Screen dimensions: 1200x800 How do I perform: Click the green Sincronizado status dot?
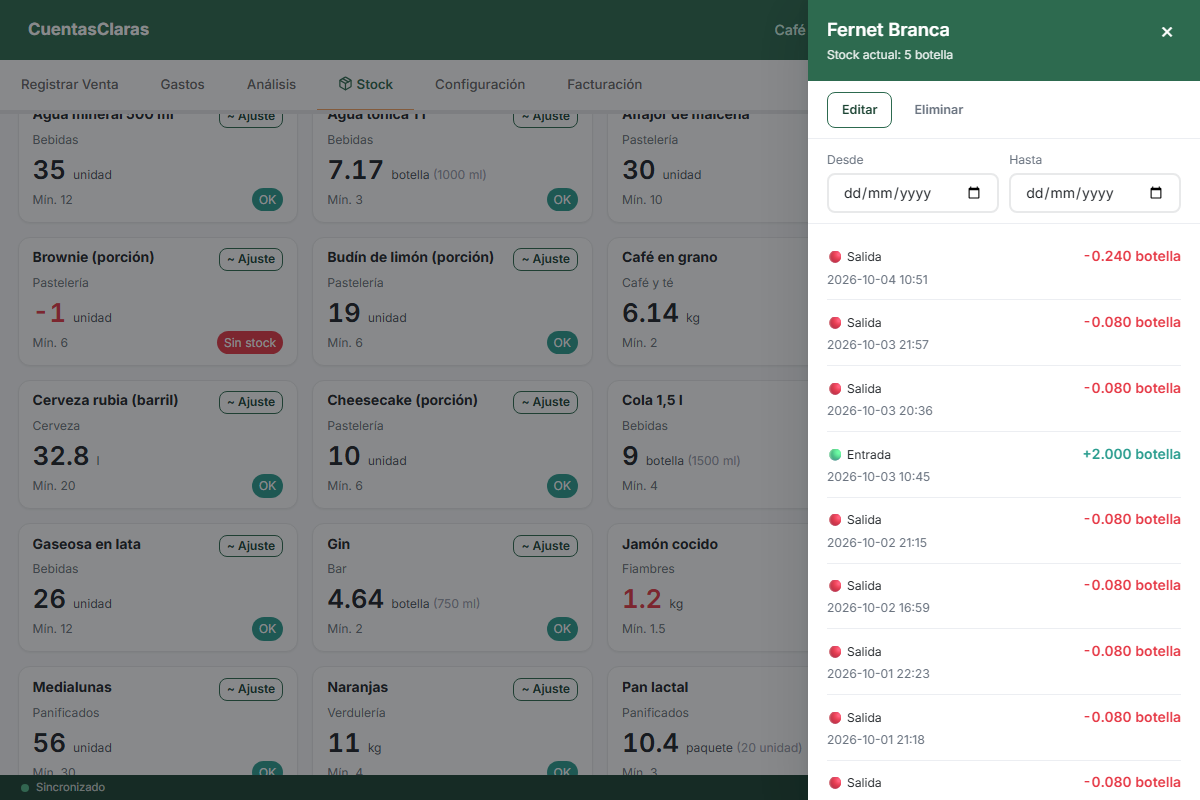(x=25, y=788)
